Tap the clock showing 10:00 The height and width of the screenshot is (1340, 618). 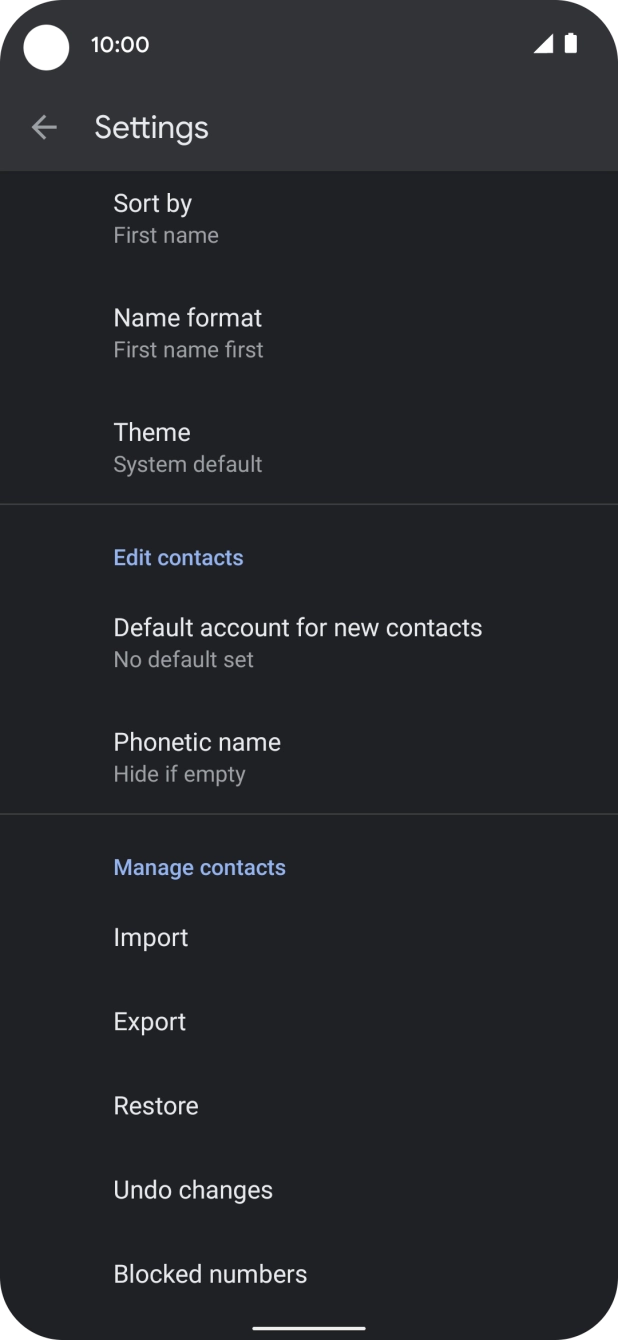[x=119, y=44]
